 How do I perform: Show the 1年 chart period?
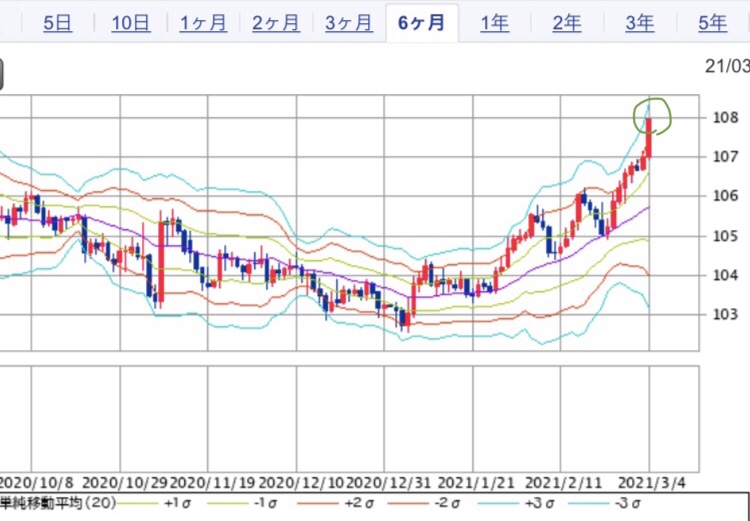coord(495,23)
